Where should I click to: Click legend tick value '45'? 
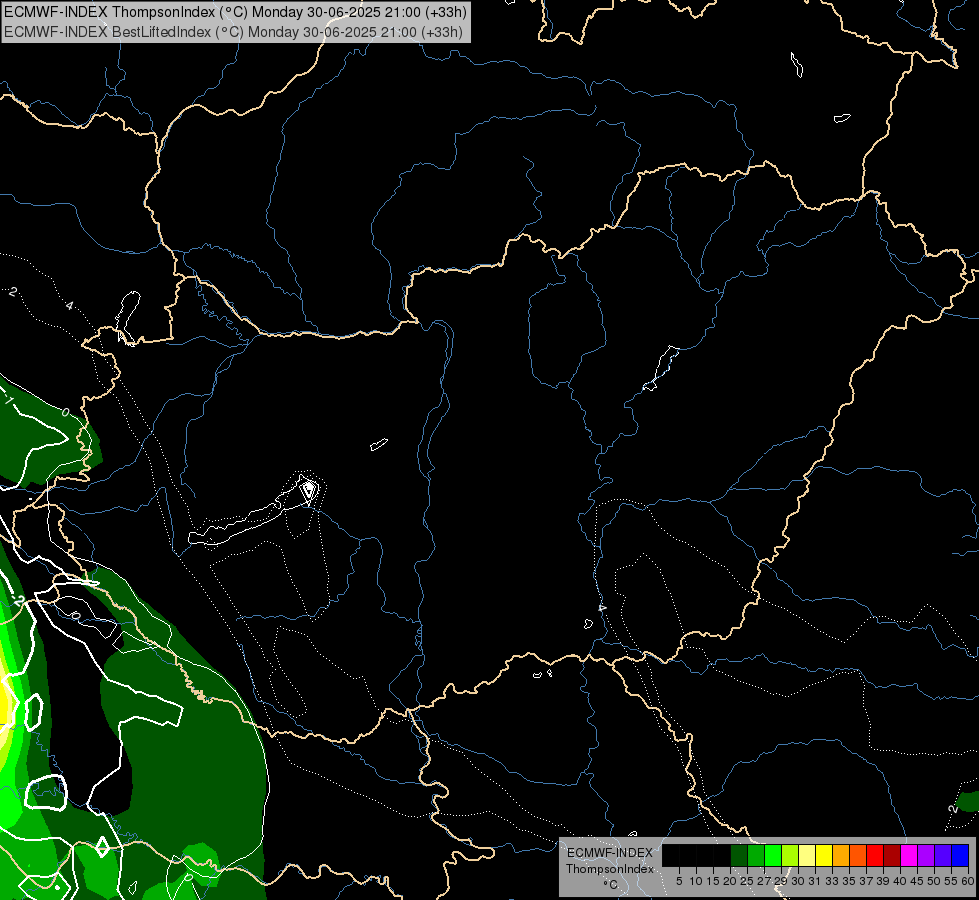(917, 881)
